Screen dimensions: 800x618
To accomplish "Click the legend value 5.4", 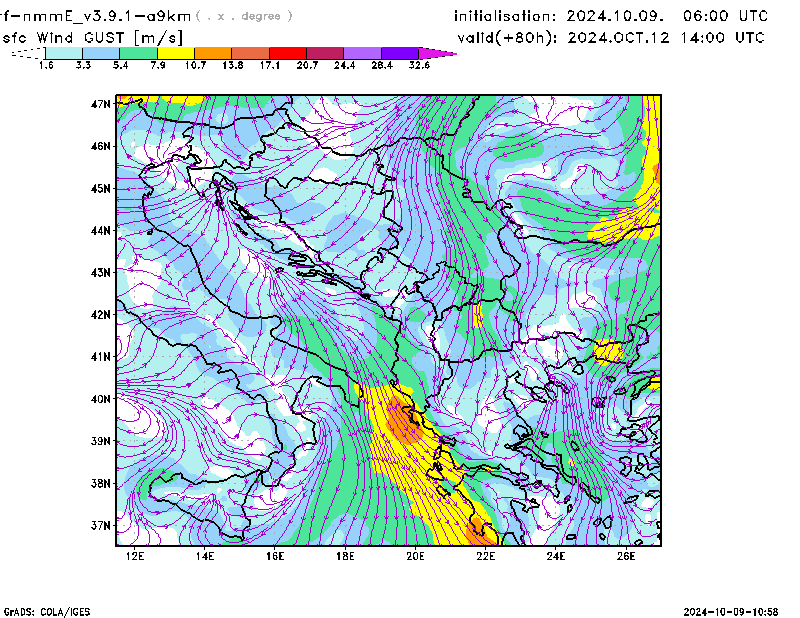I will pyautogui.click(x=120, y=65).
